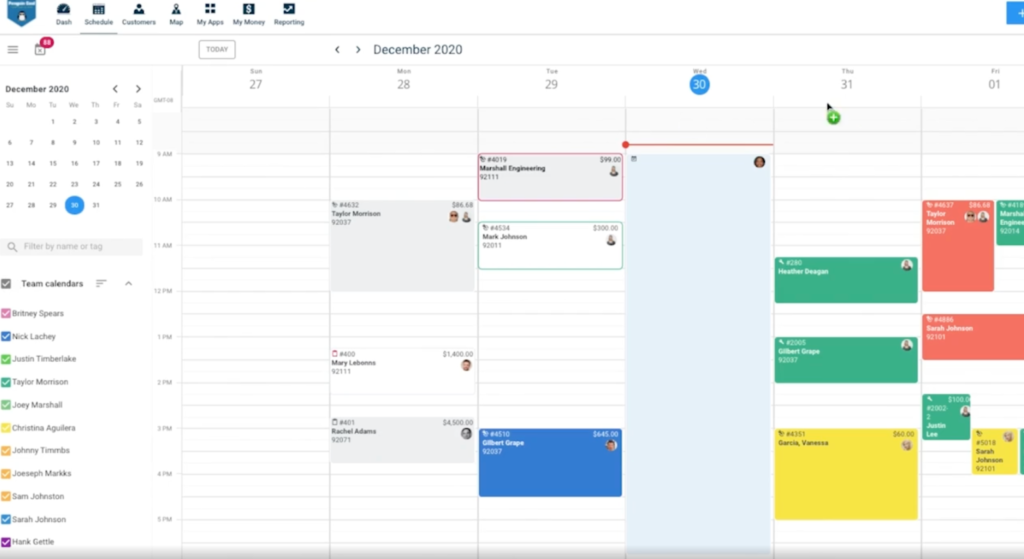This screenshot has height=559, width=1024.
Task: Open green event #2005 Gilbert Grape
Action: (x=846, y=360)
